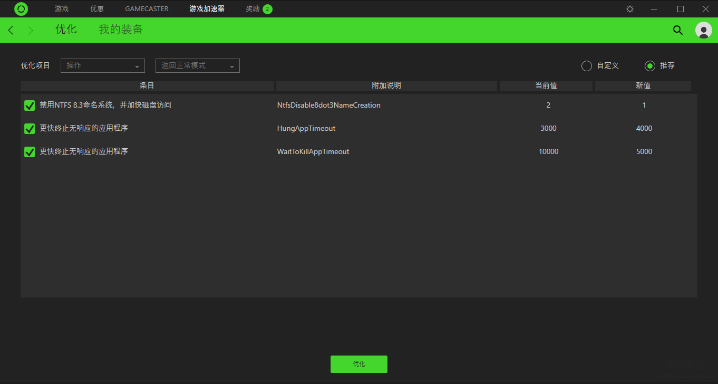Sort by the 当前值 column header
The width and height of the screenshot is (718, 384).
[546, 86]
